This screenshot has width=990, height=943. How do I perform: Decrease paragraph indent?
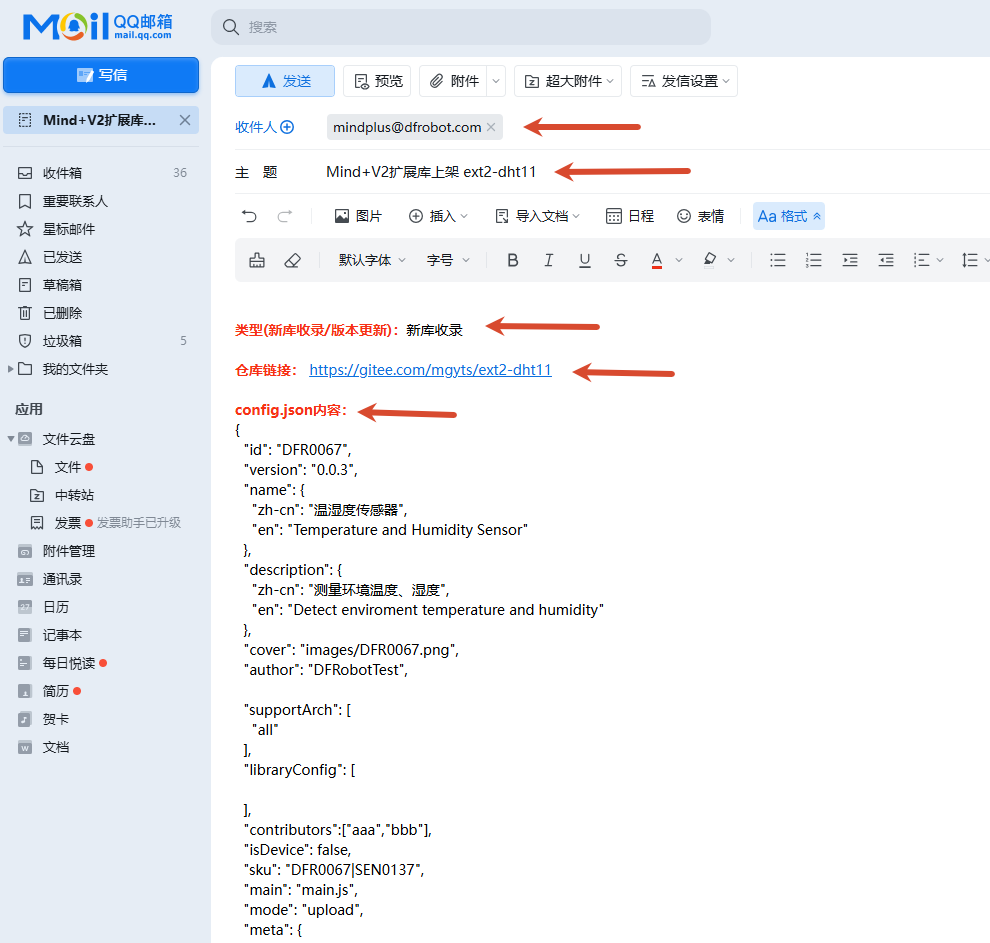[x=886, y=260]
